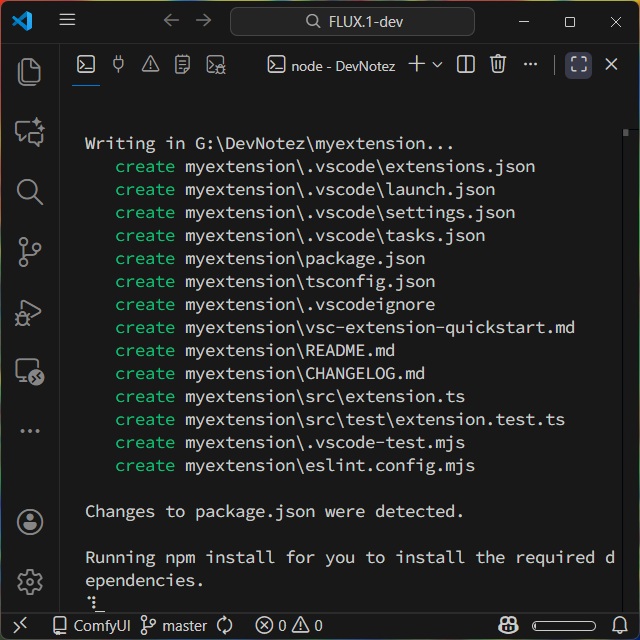
Task: Switch to the Ports panel tab
Action: 118,65
